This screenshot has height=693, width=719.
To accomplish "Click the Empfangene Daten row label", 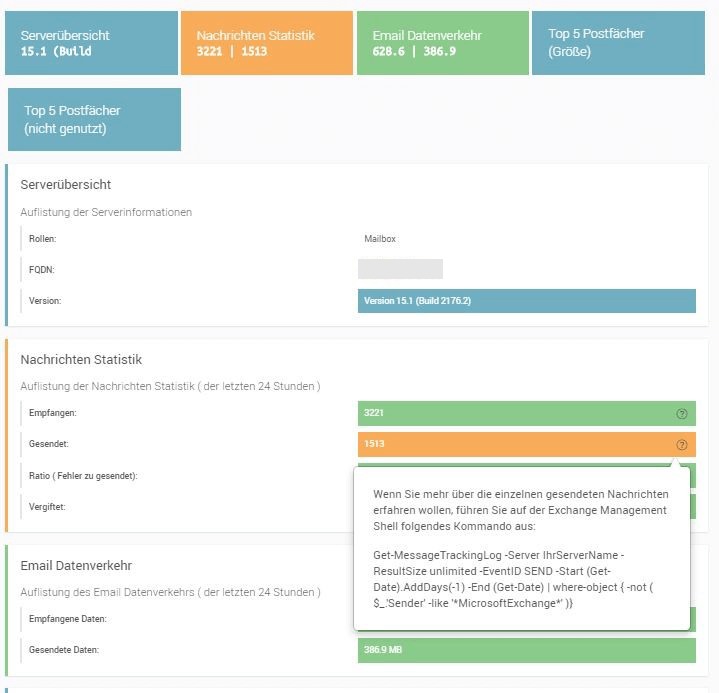I will tap(67, 619).
